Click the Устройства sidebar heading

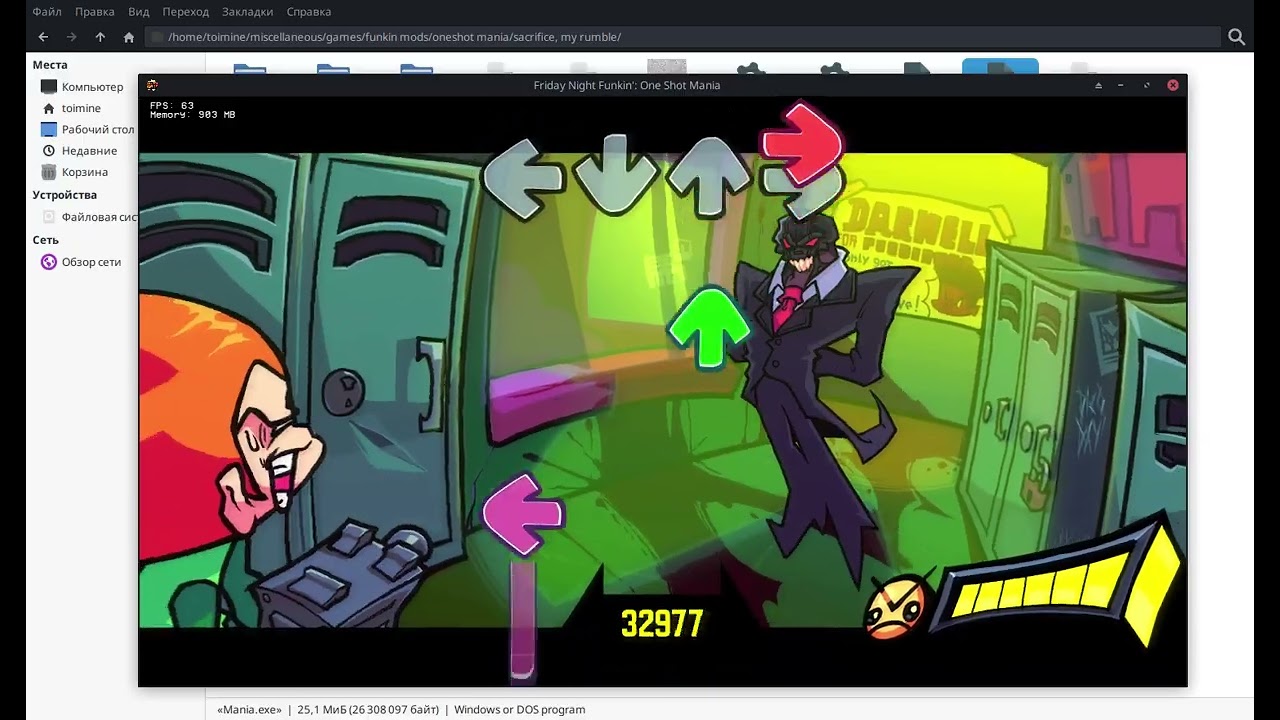click(x=64, y=195)
